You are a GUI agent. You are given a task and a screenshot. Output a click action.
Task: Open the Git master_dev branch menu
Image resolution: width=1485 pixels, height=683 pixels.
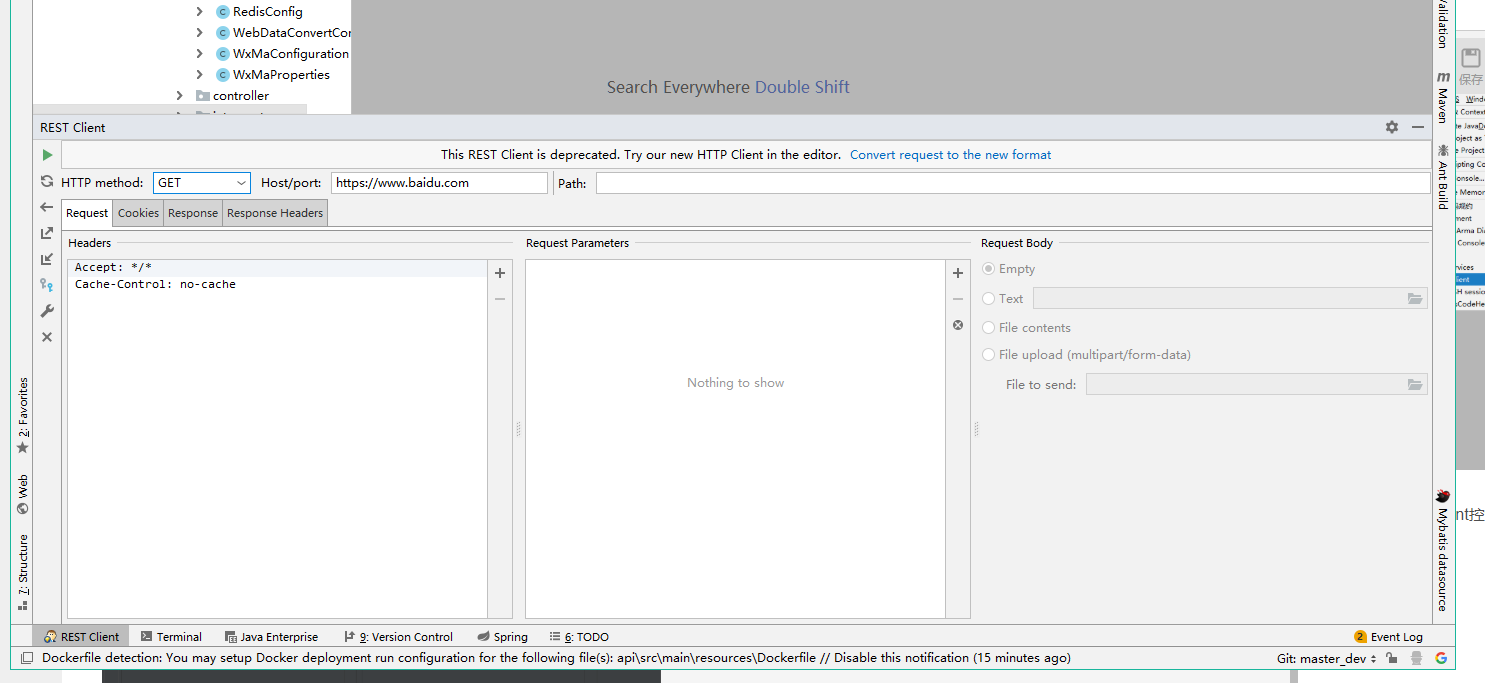coord(1327,658)
